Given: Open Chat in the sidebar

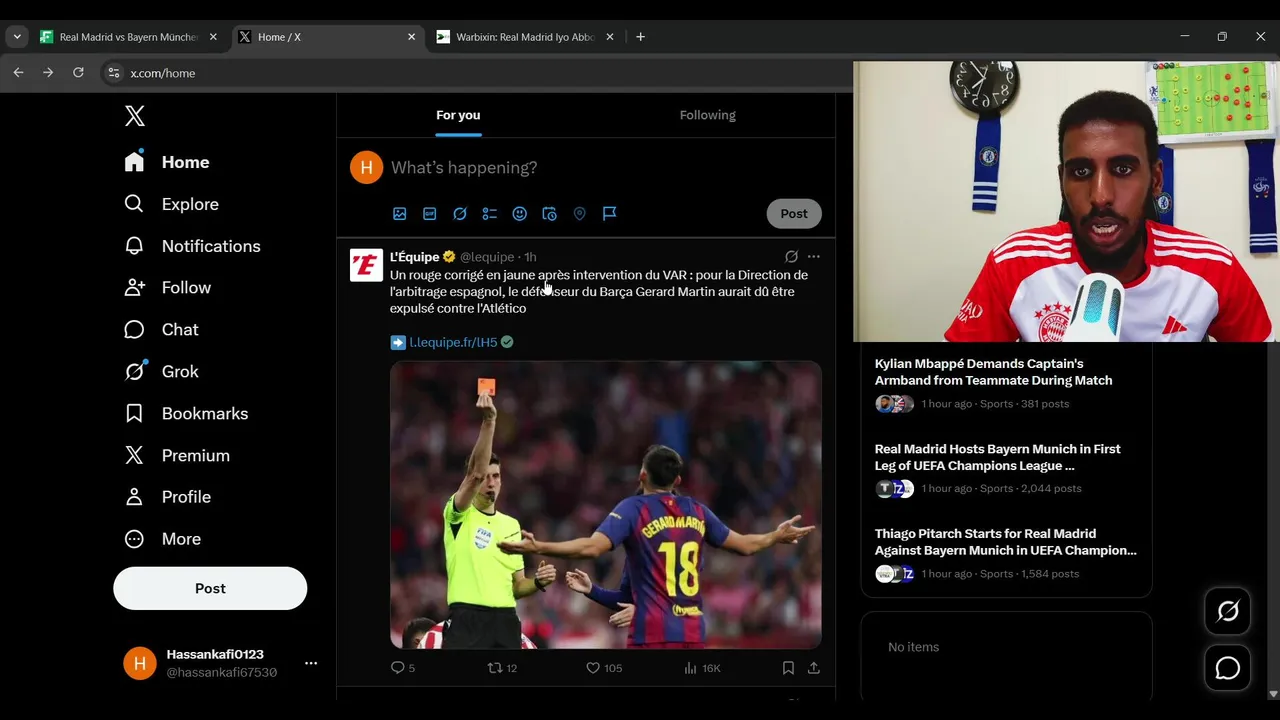Looking at the screenshot, I should pos(161,329).
